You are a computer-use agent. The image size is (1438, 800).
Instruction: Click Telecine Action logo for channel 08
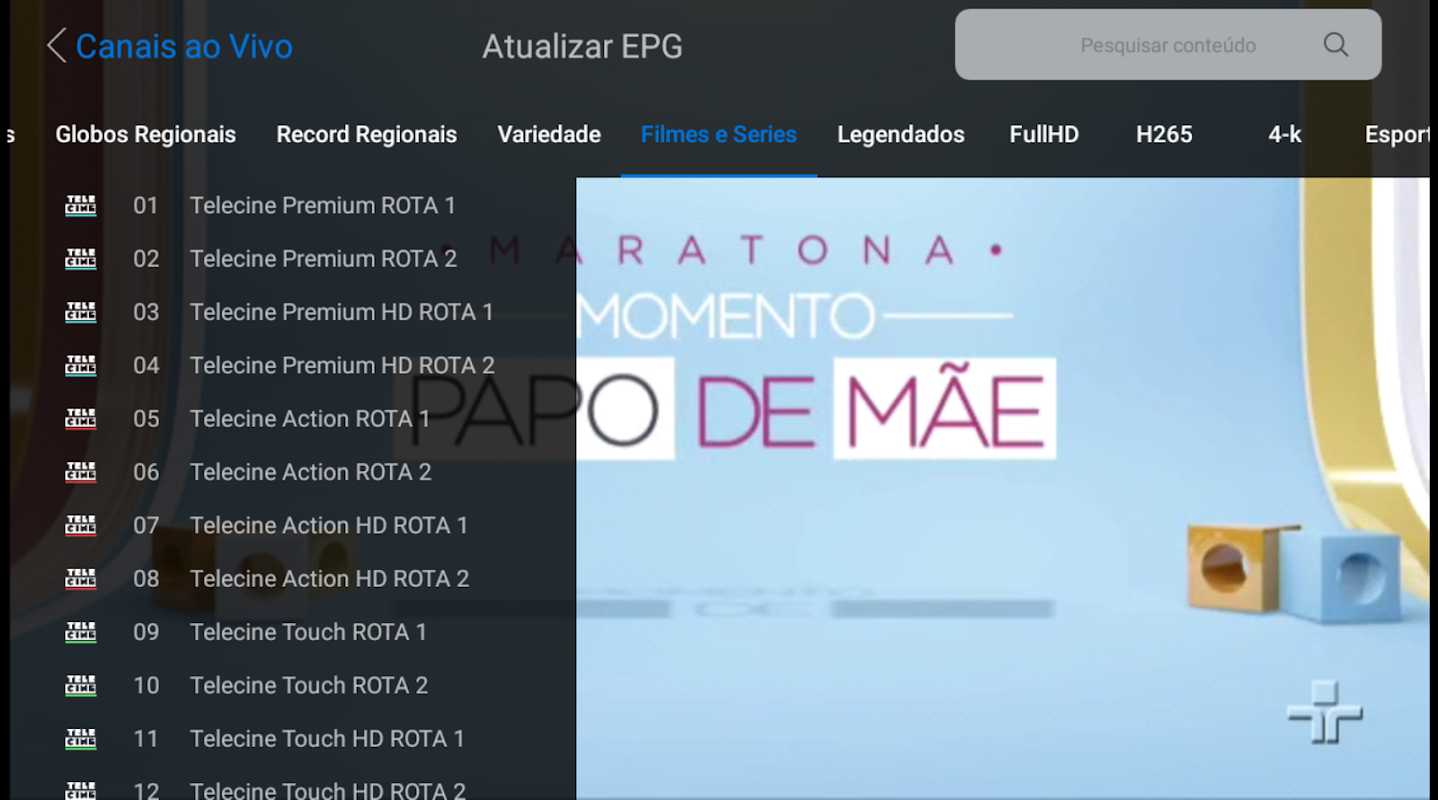81,579
